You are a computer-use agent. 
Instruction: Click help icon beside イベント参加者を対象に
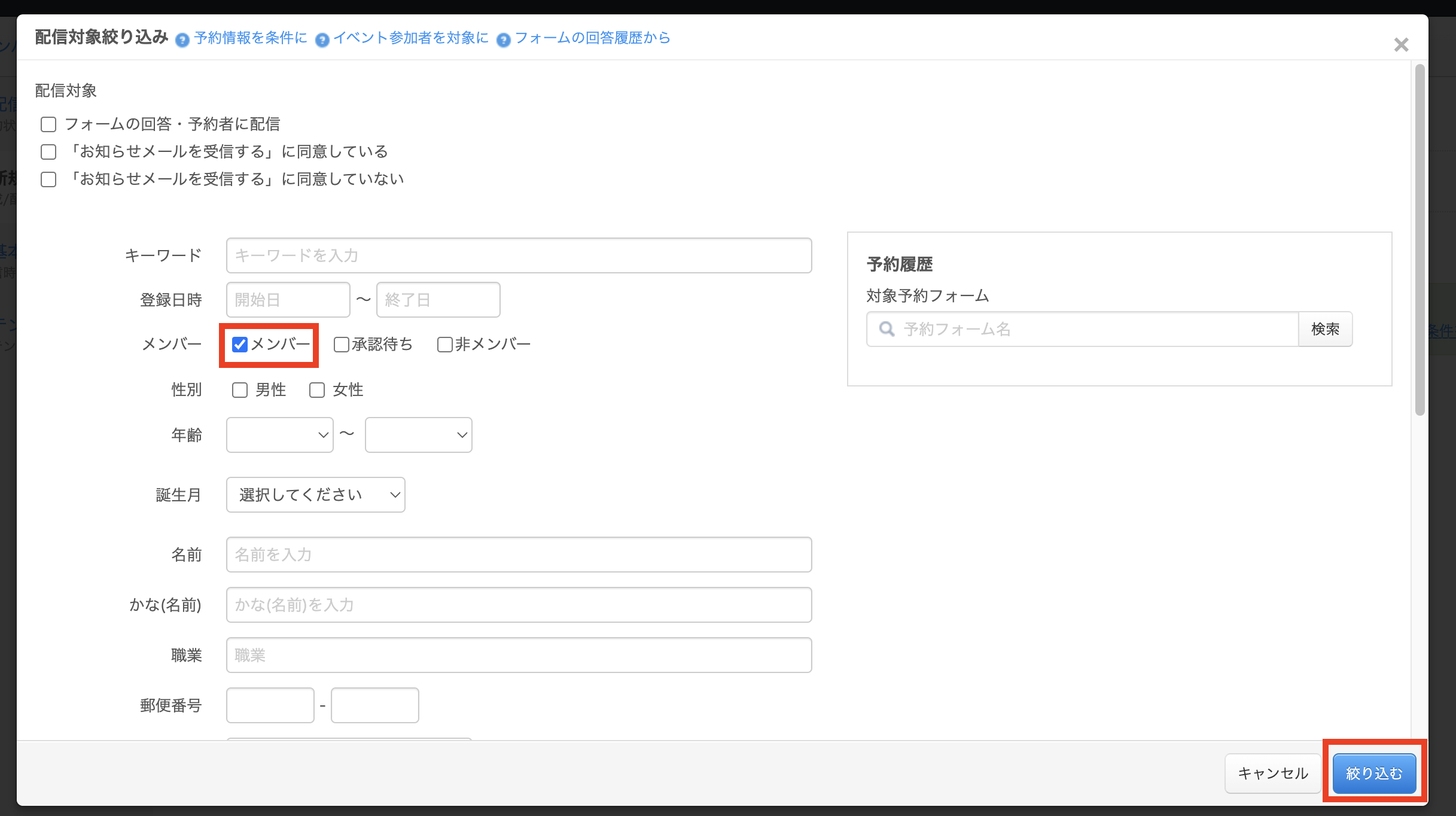(322, 40)
